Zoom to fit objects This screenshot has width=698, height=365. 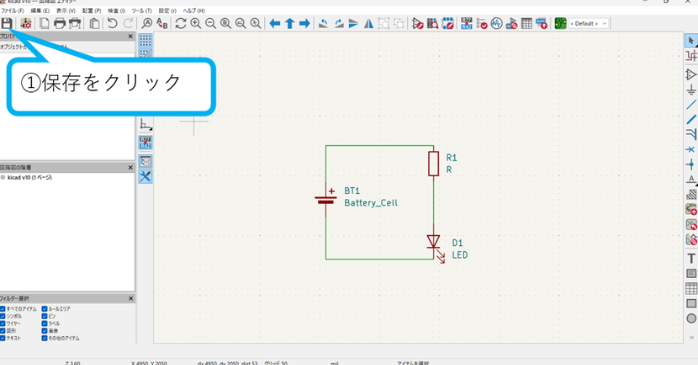coord(240,23)
